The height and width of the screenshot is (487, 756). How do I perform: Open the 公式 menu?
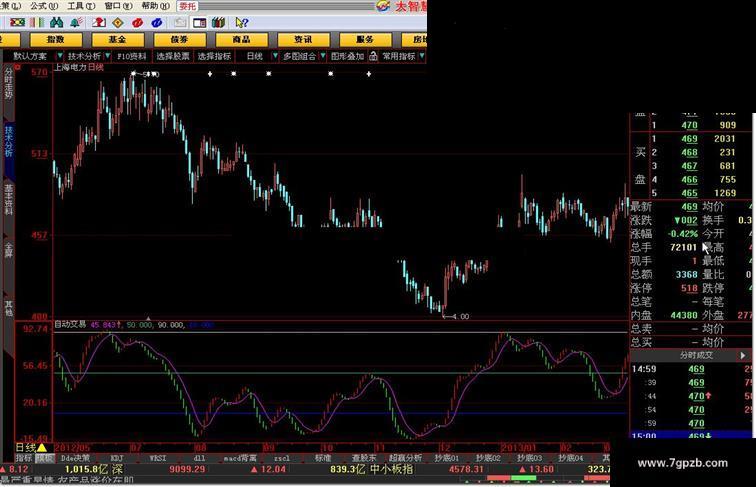[x=44, y=6]
